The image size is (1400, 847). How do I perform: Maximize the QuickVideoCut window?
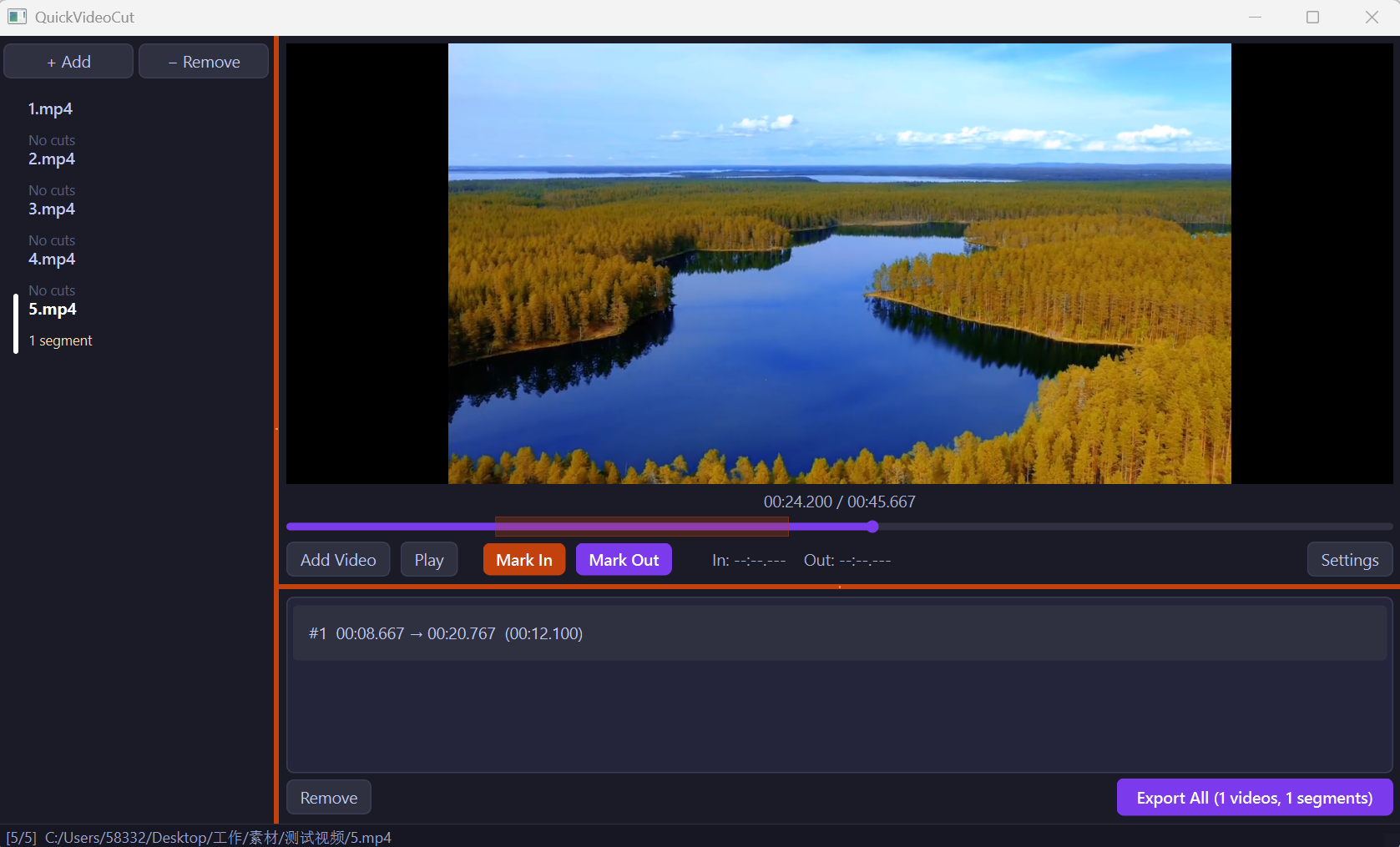tap(1312, 17)
